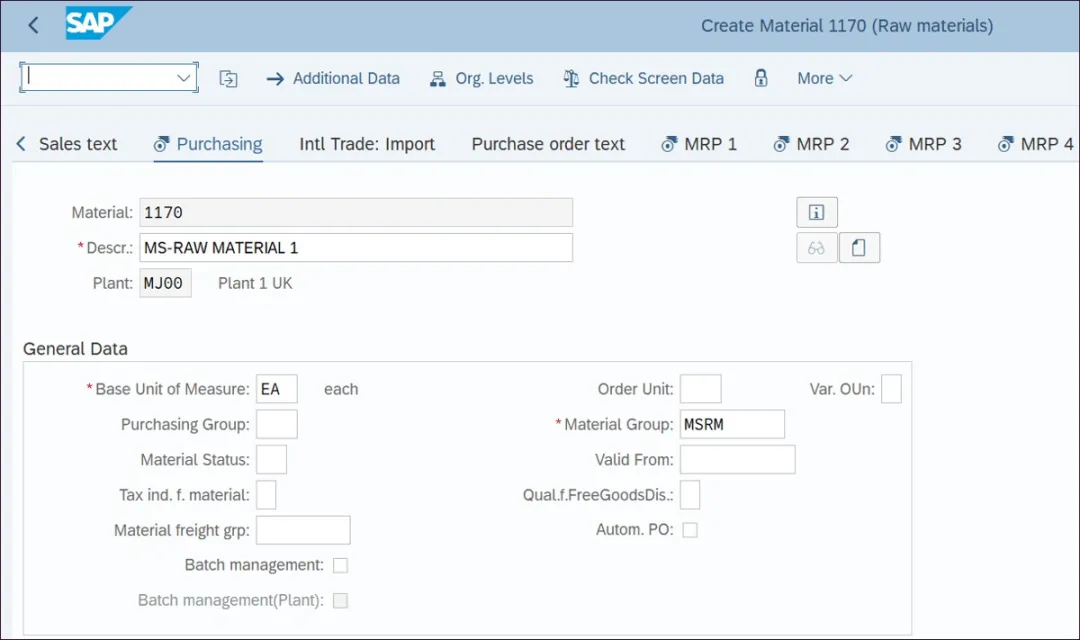Click the information icon button
1080x640 pixels.
pyautogui.click(x=817, y=212)
